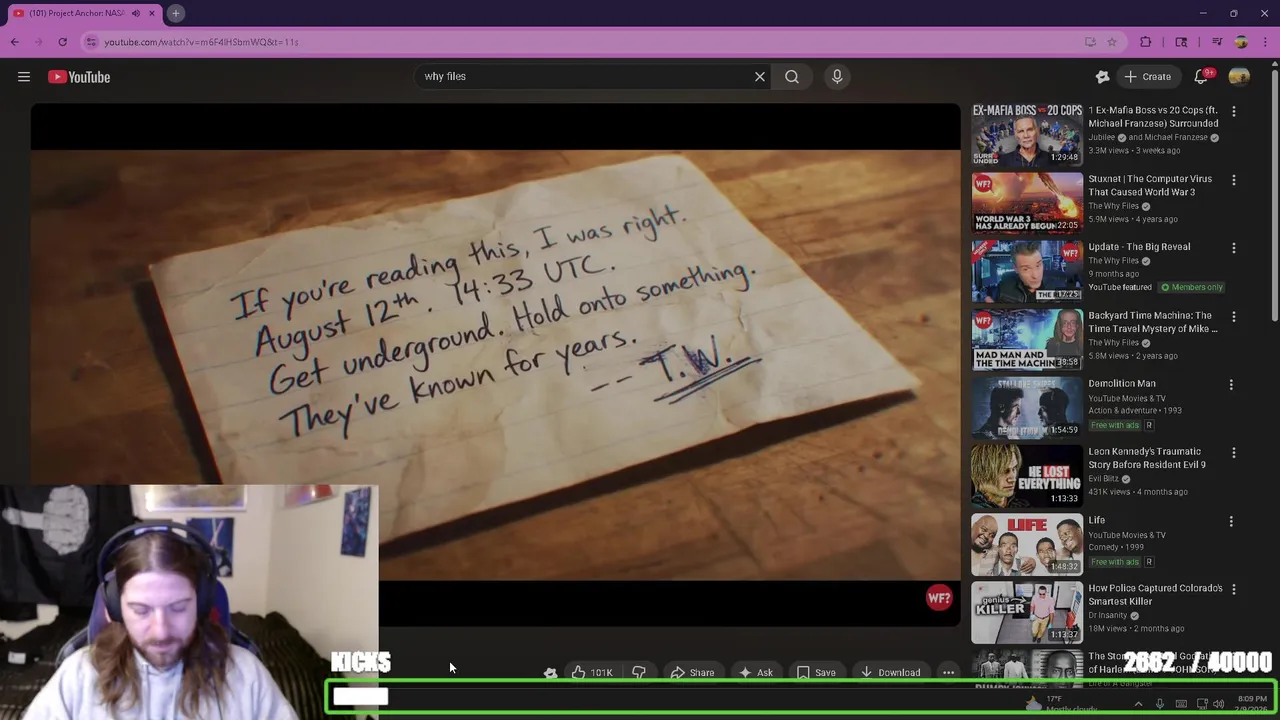Reload the YouTube page

pos(62,42)
